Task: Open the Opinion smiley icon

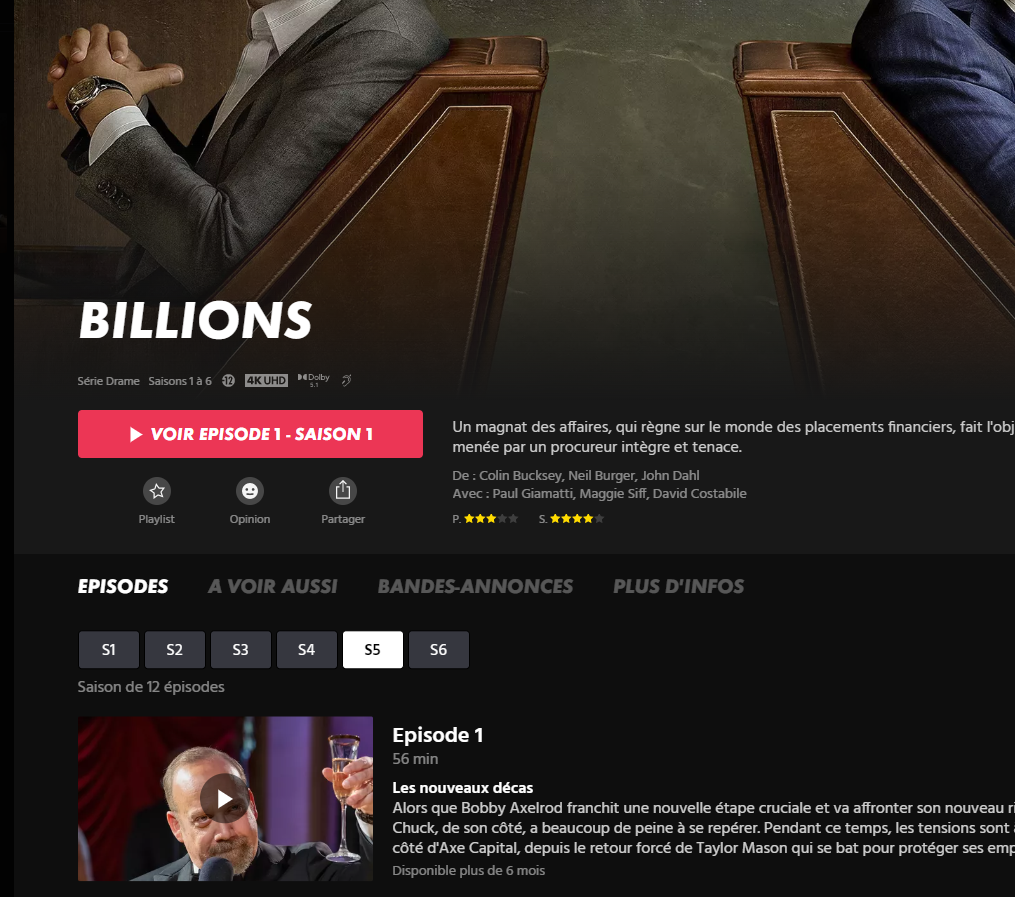Action: point(250,491)
